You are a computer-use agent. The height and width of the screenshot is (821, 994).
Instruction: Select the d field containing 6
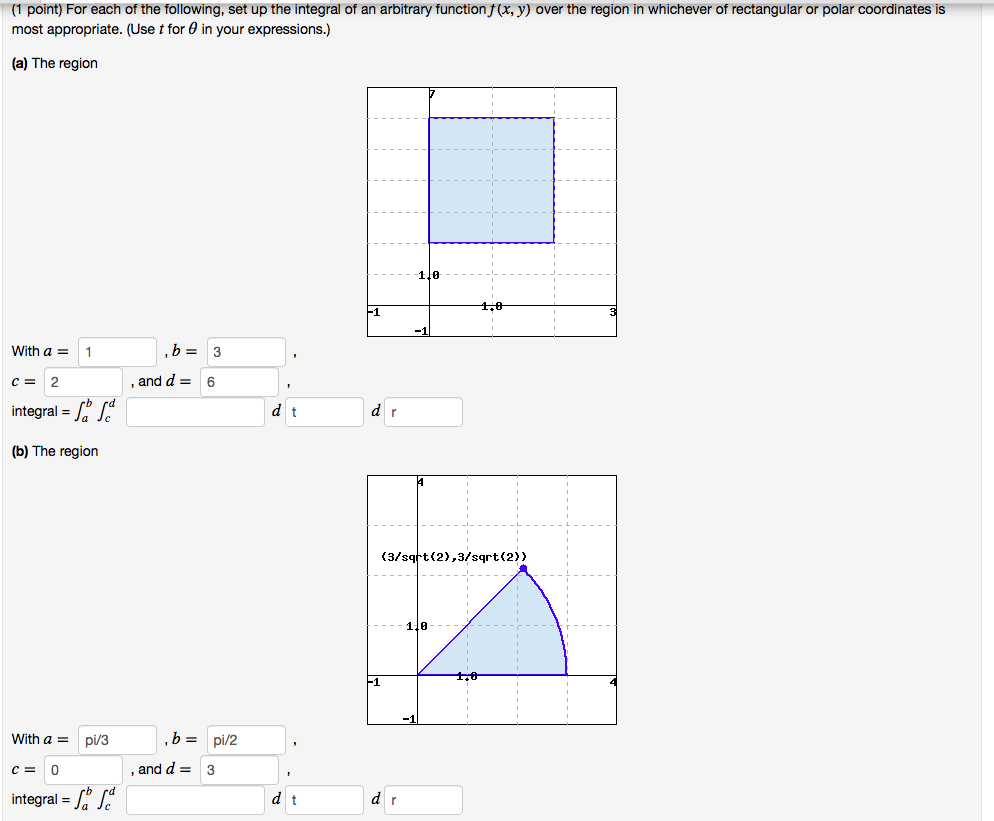coord(240,382)
